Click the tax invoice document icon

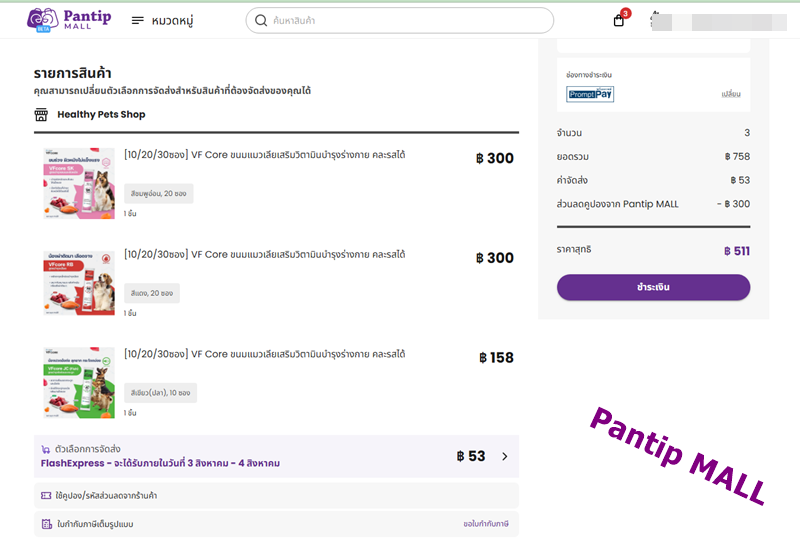(x=46, y=524)
